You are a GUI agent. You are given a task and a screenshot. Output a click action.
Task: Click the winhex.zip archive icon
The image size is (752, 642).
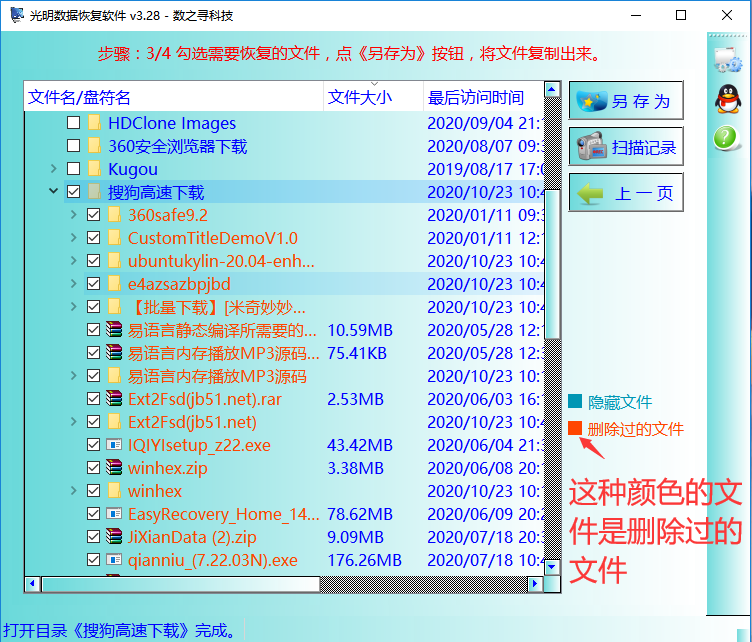[x=114, y=467]
